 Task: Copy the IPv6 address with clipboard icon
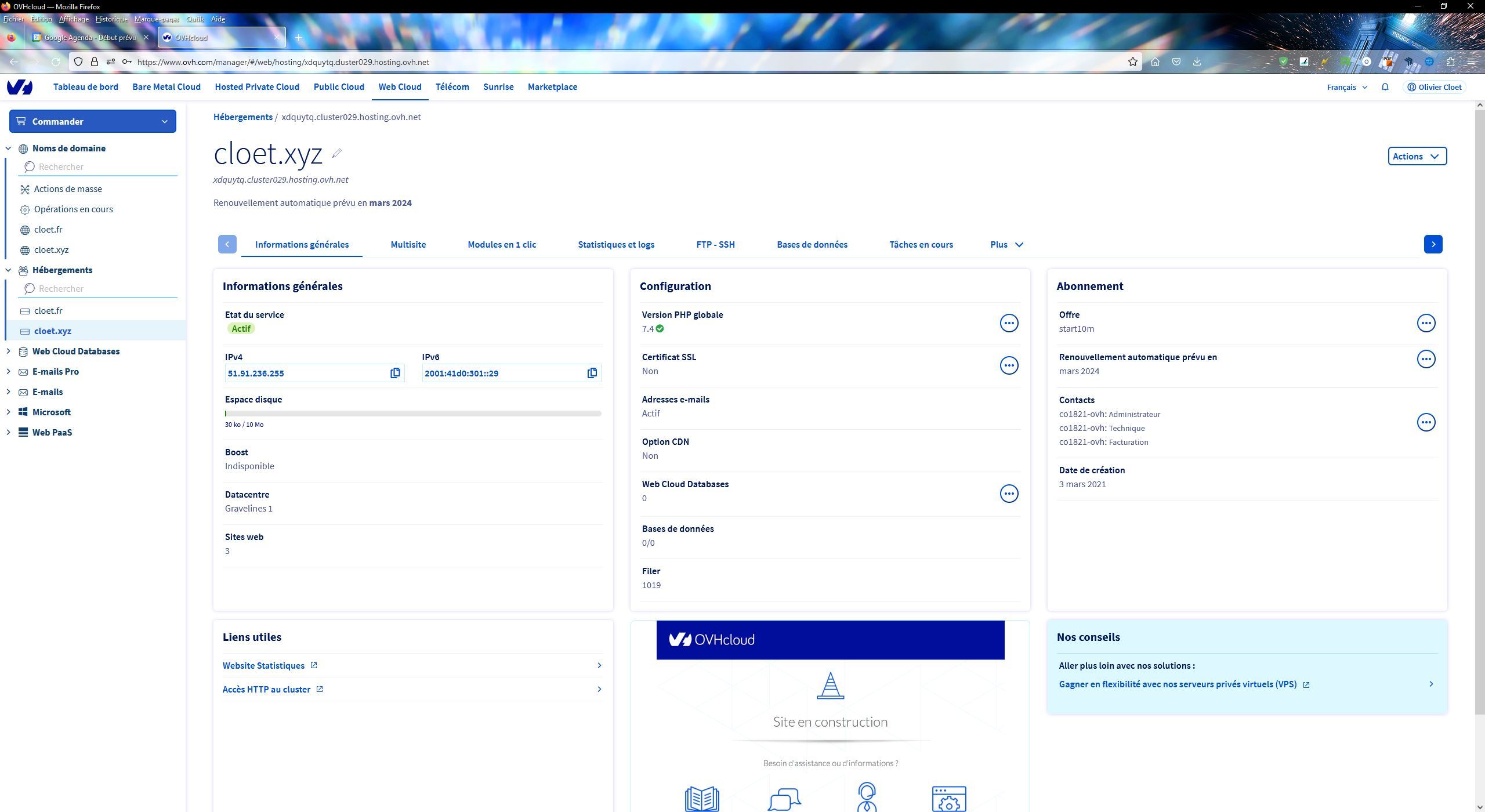[x=592, y=373]
